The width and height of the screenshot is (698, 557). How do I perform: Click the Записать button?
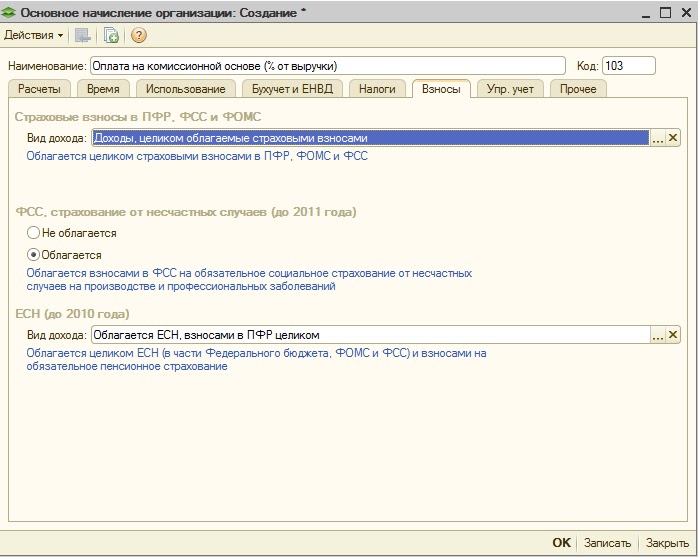click(607, 543)
